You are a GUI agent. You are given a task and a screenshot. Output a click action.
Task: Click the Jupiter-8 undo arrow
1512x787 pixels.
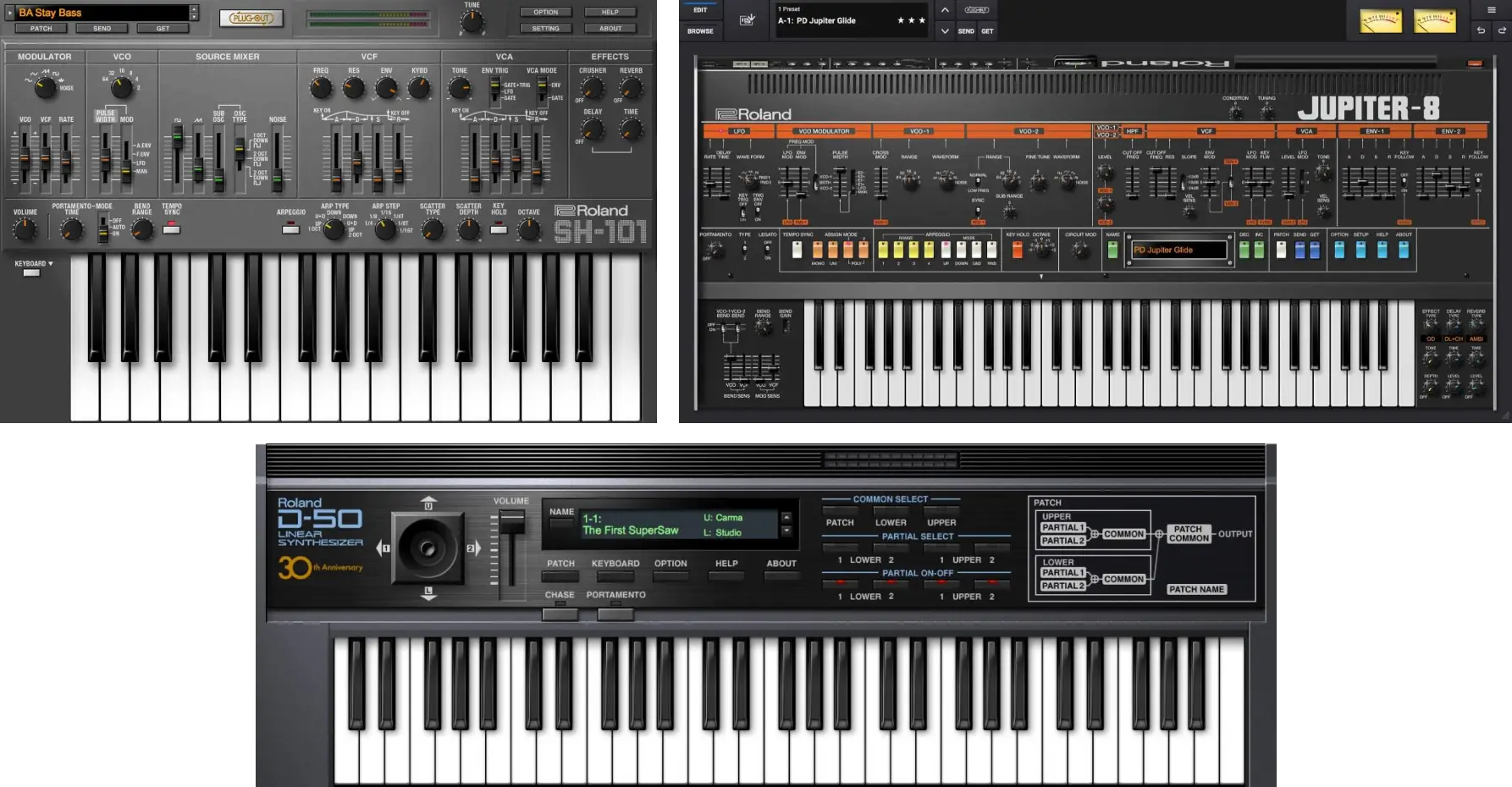[1481, 30]
